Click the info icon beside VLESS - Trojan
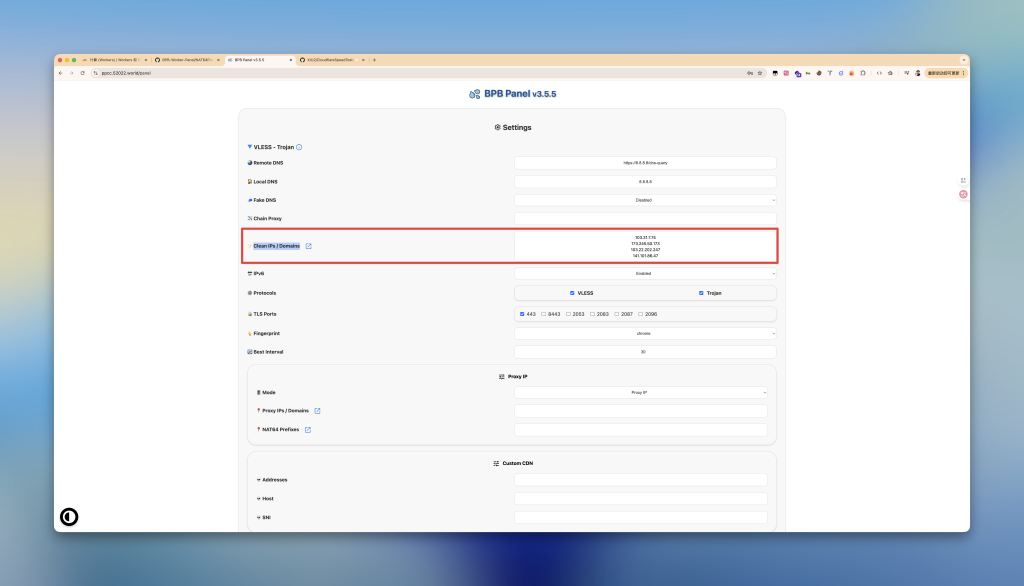The width and height of the screenshot is (1024, 586). 299,147
